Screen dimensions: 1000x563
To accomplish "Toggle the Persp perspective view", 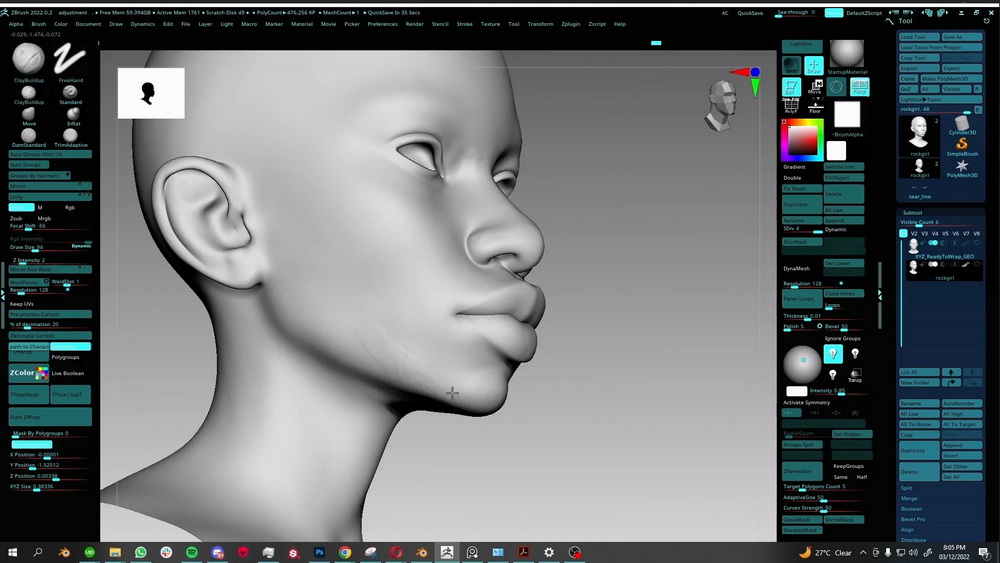I will (x=860, y=87).
